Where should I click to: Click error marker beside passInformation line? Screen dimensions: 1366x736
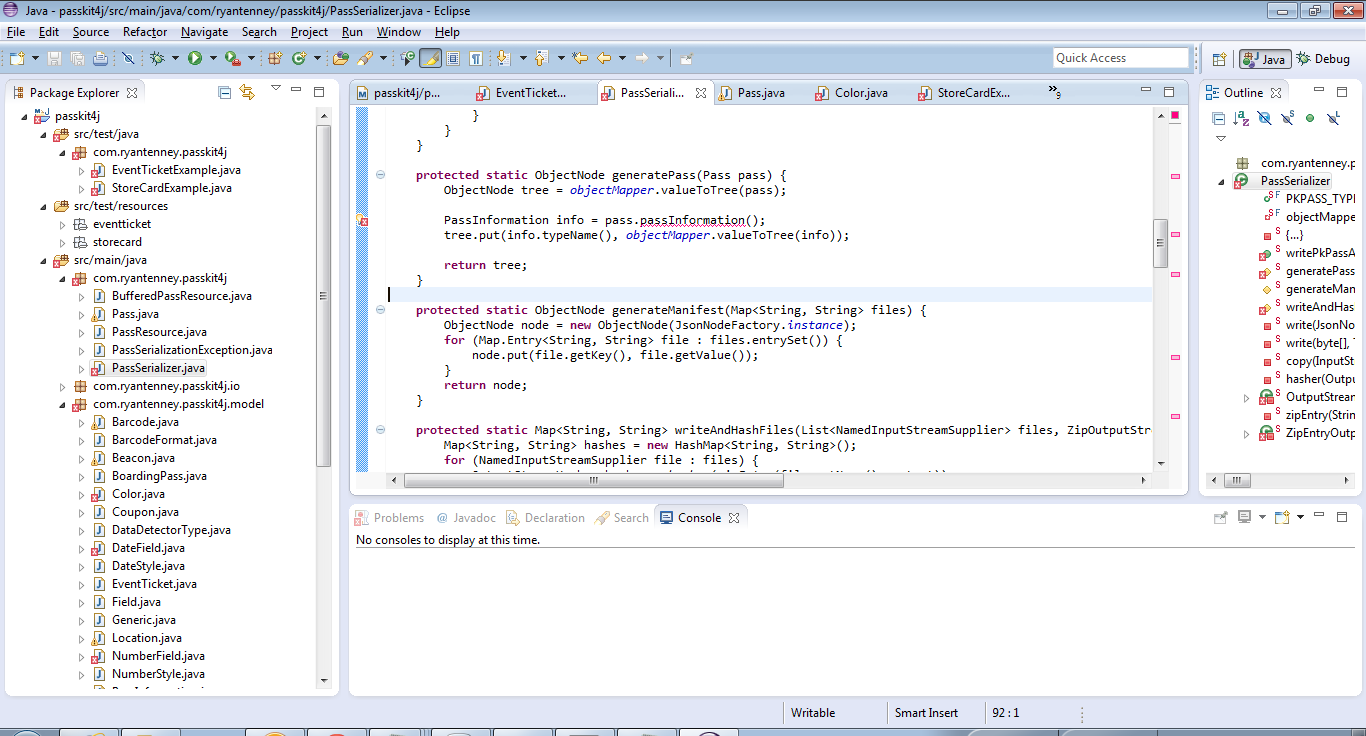[363, 220]
